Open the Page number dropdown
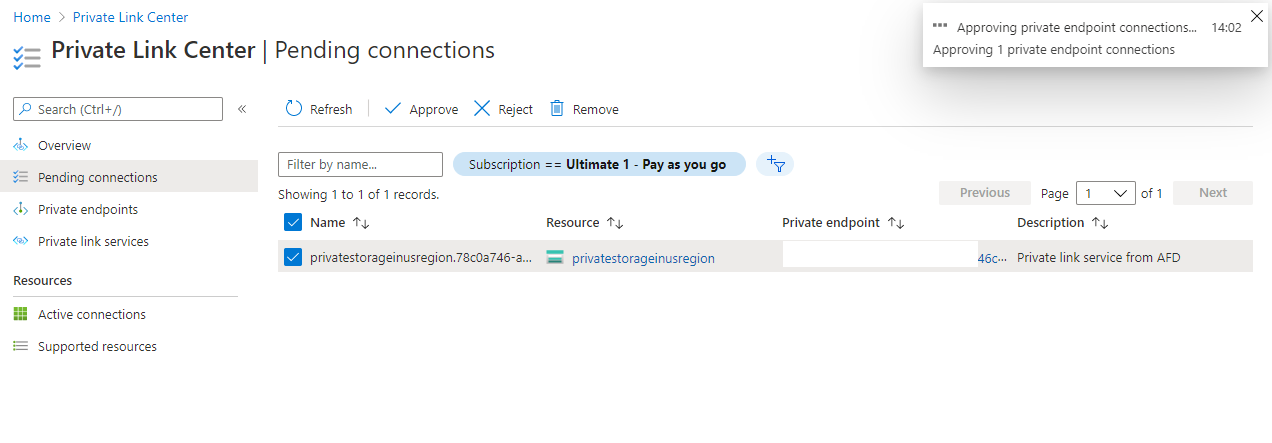 [1106, 193]
